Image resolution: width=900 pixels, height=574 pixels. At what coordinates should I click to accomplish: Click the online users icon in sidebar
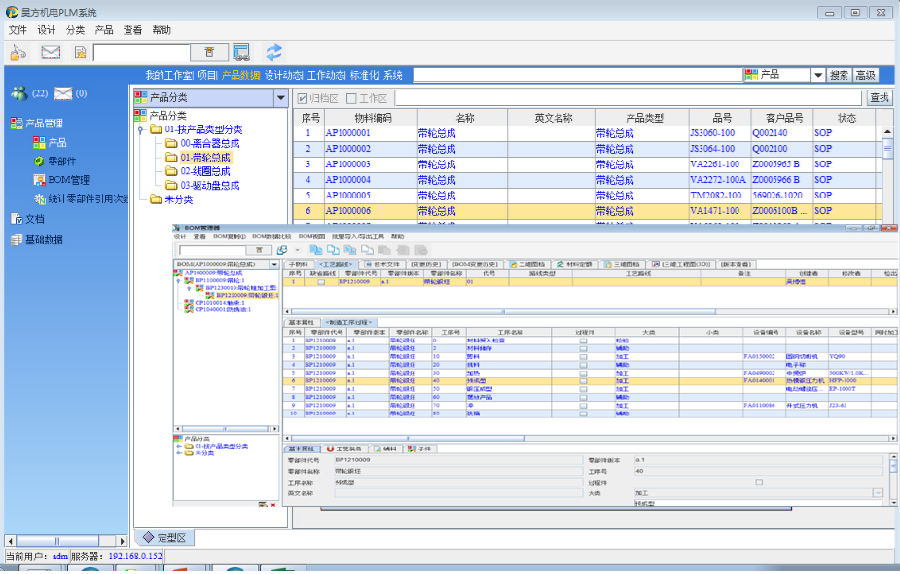pos(19,94)
